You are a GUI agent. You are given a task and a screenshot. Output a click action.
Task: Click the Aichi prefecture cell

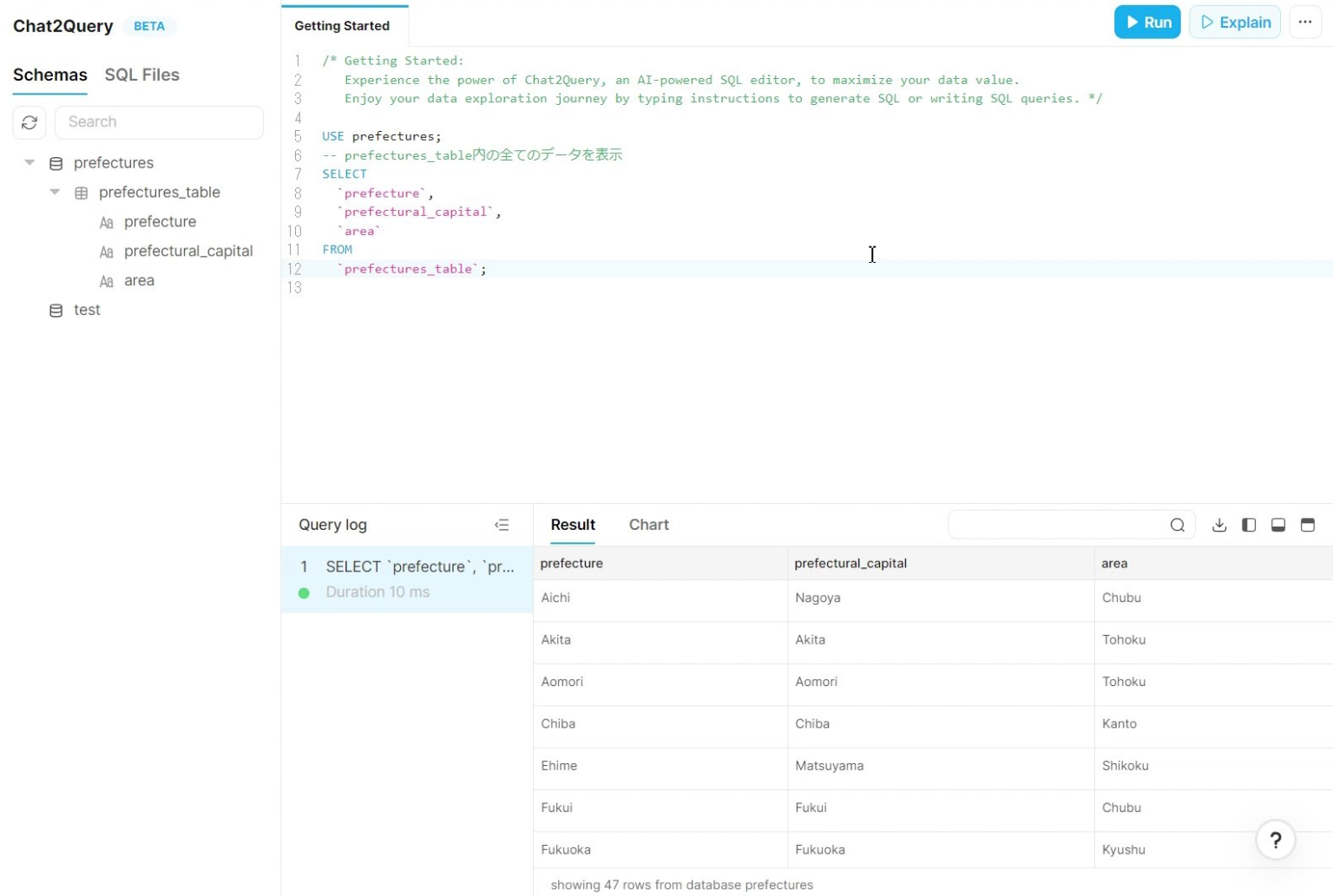pyautogui.click(x=660, y=598)
